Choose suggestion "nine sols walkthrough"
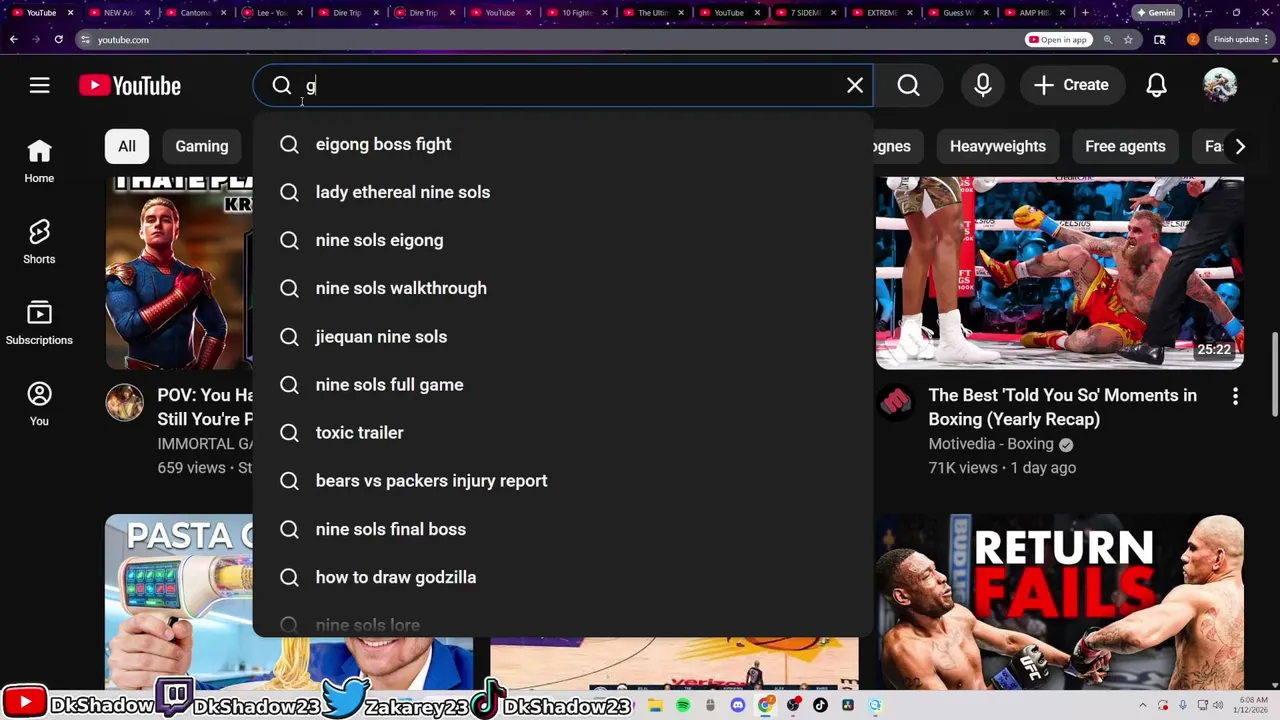Screen dimensions: 1280x720 click(x=562, y=288)
